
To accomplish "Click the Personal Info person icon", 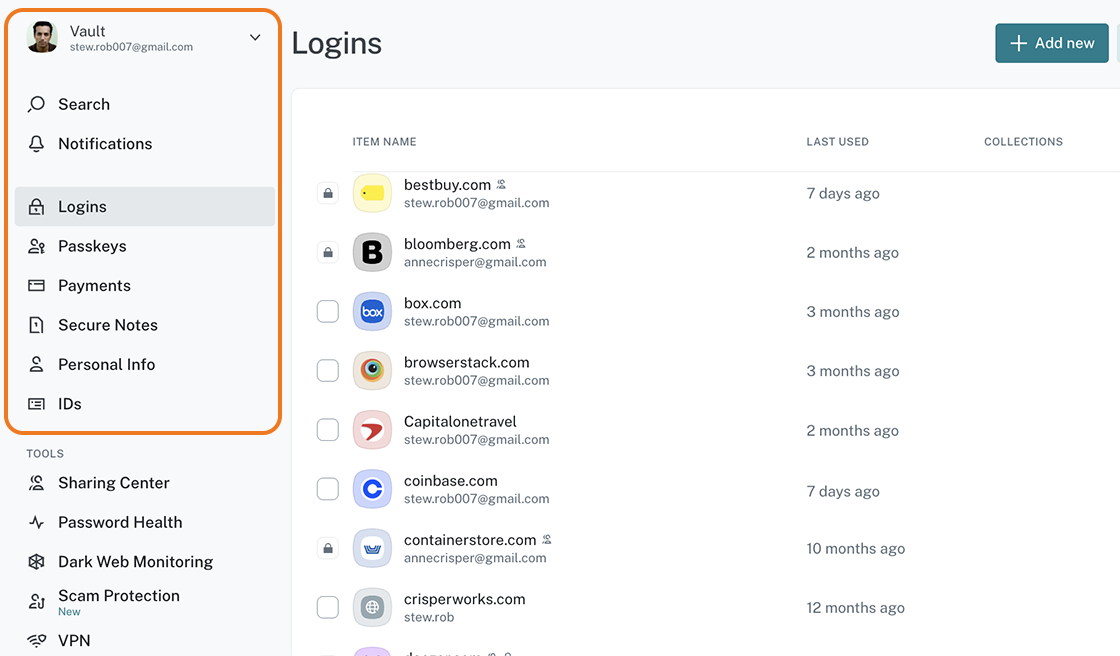I will coord(36,364).
